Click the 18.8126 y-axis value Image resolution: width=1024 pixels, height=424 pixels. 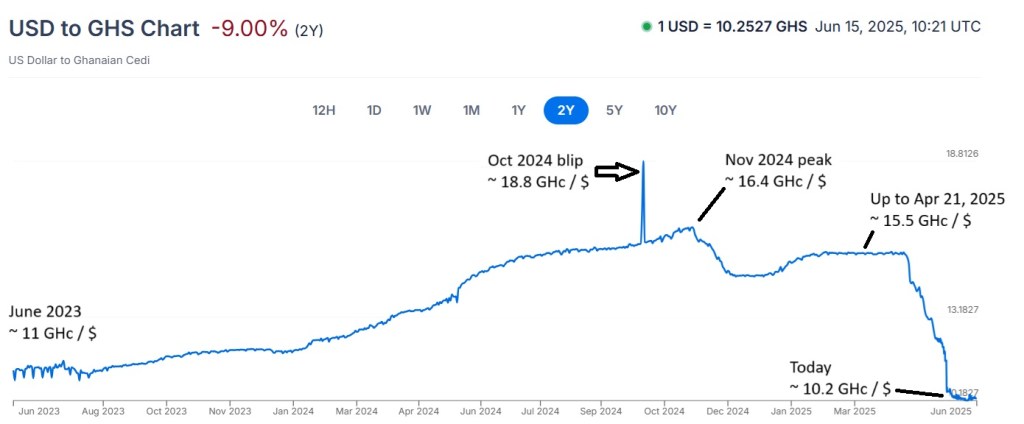coord(962,153)
